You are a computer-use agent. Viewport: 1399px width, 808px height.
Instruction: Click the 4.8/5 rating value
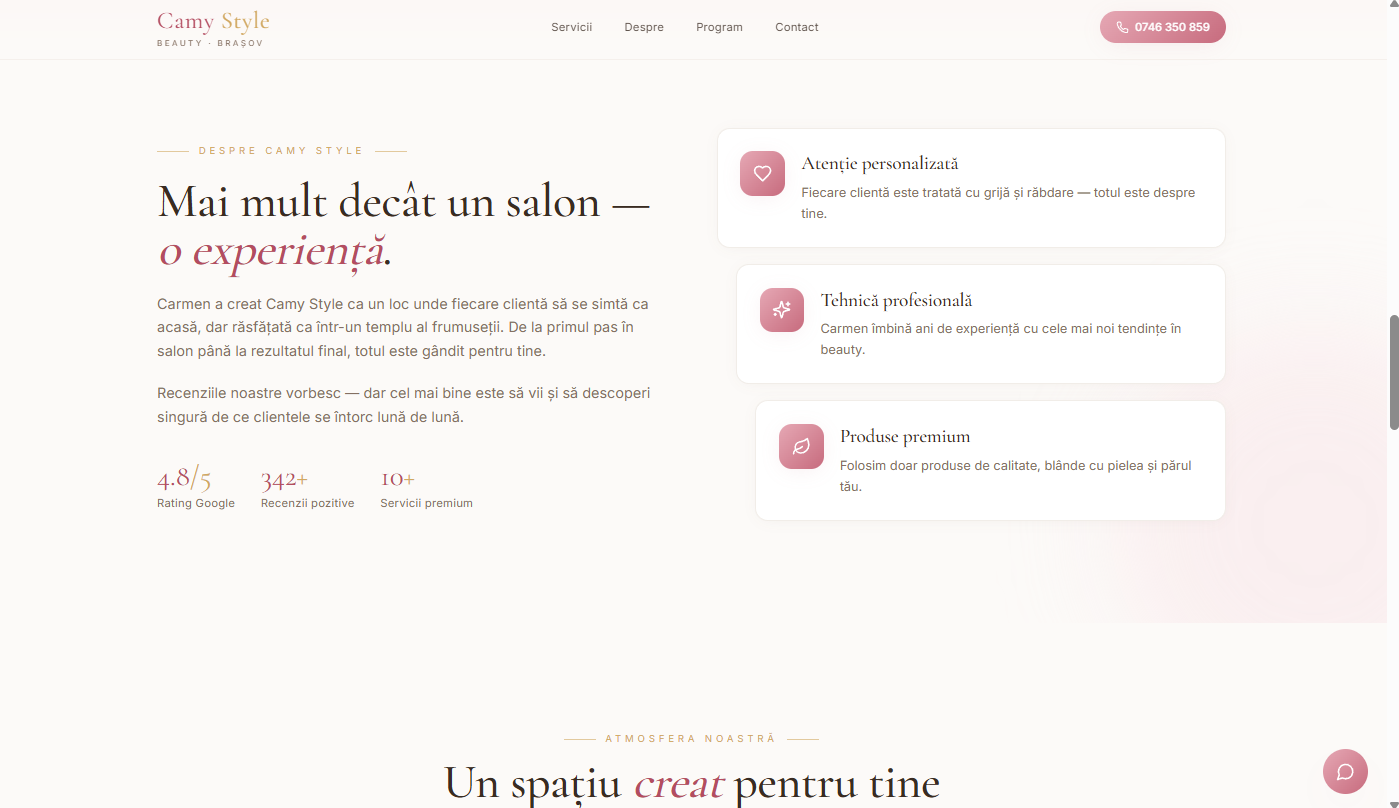[x=184, y=478]
